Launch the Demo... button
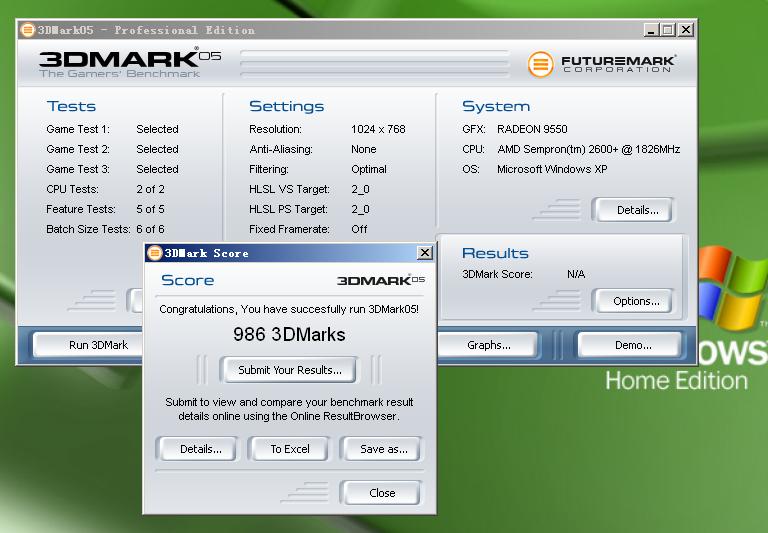Viewport: 768px width, 533px height. 633,345
